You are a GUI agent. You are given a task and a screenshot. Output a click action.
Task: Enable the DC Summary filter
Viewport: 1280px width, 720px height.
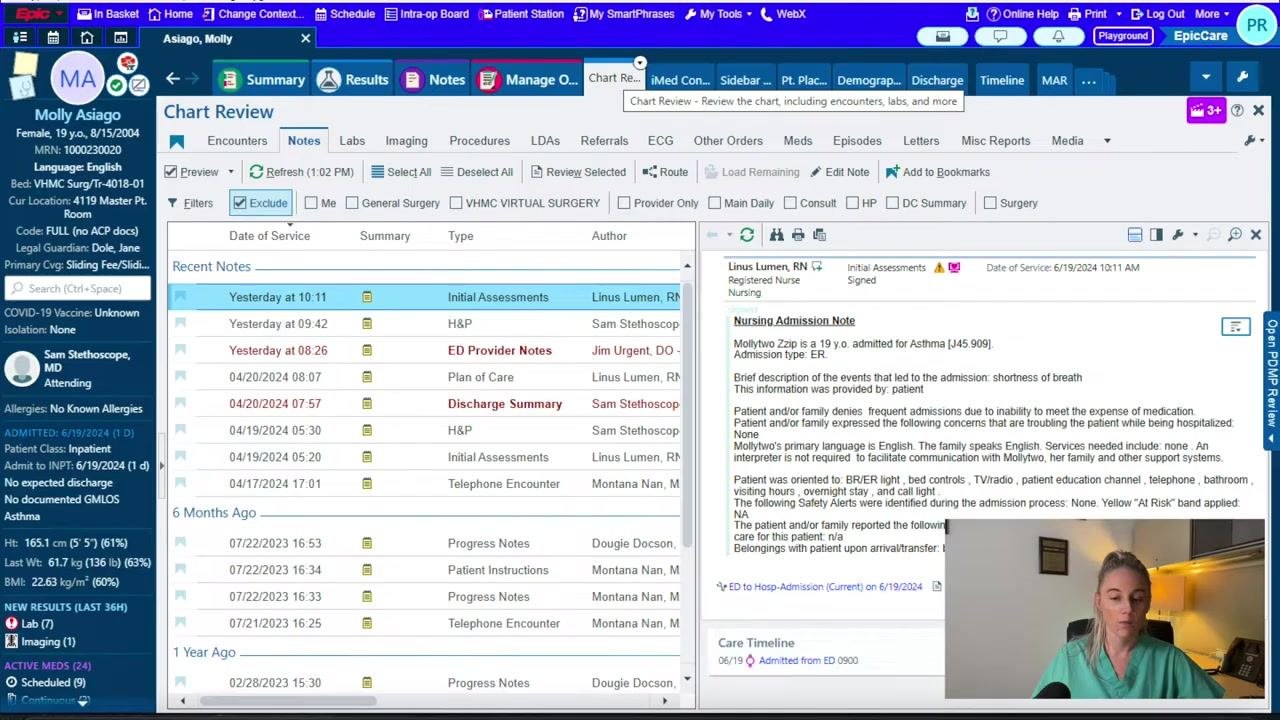coord(893,203)
